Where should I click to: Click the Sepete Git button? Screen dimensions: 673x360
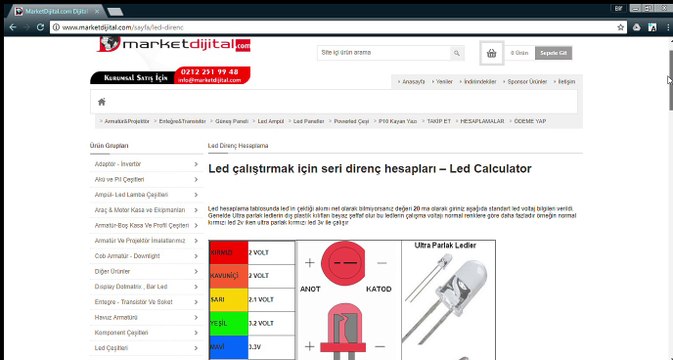[553, 53]
